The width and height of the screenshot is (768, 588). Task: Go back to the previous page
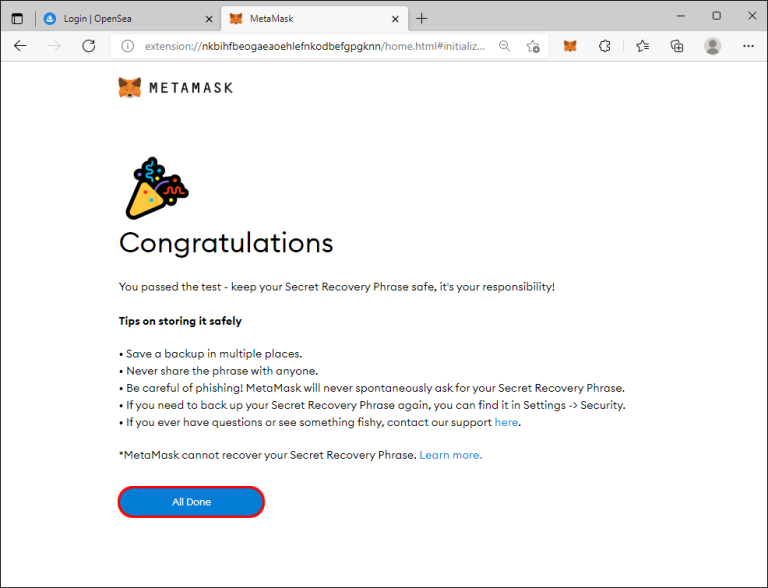(x=20, y=46)
